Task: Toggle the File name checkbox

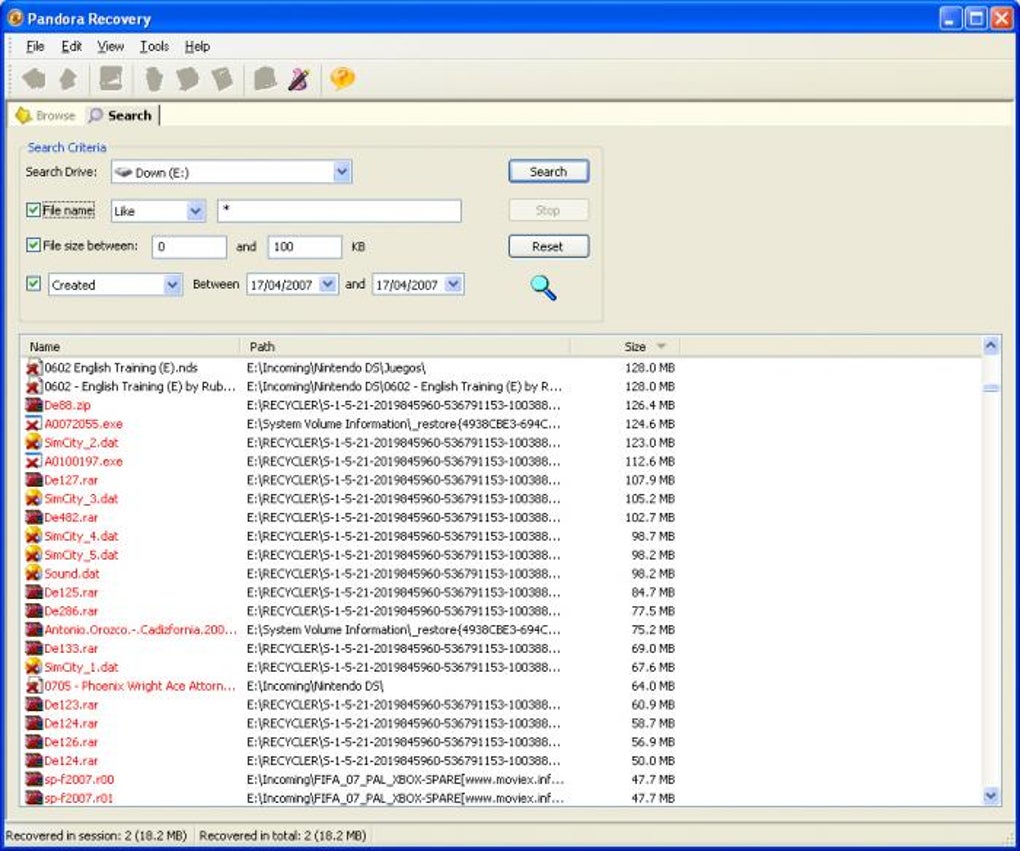Action: coord(33,210)
